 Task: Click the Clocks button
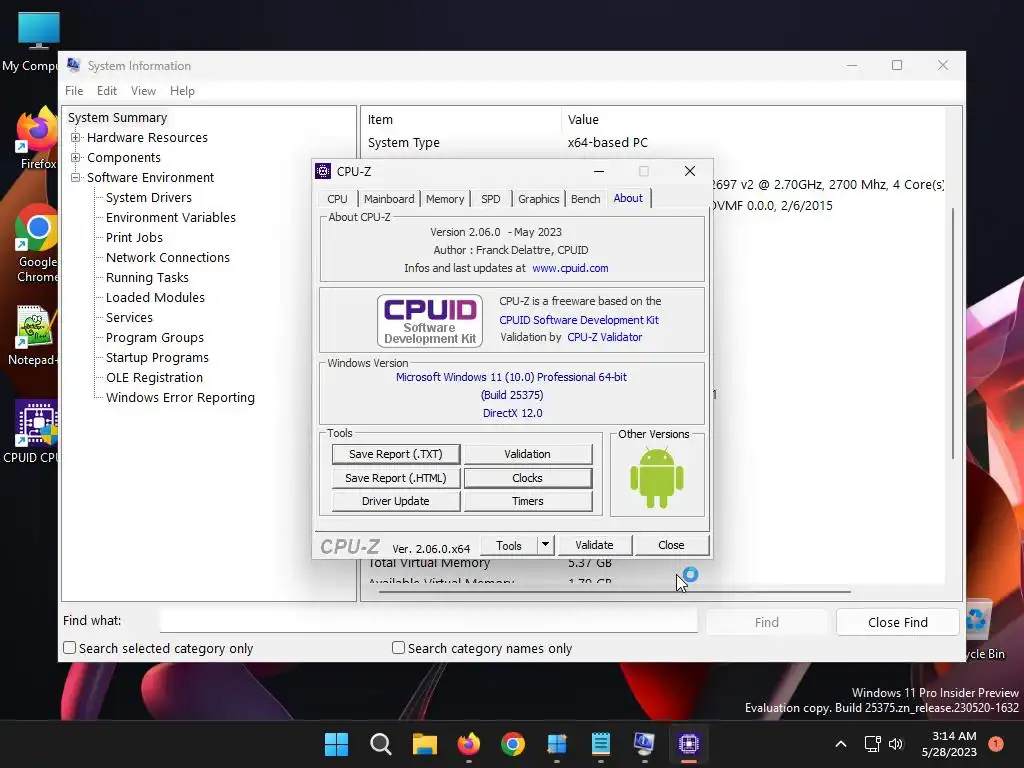pyautogui.click(x=528, y=478)
